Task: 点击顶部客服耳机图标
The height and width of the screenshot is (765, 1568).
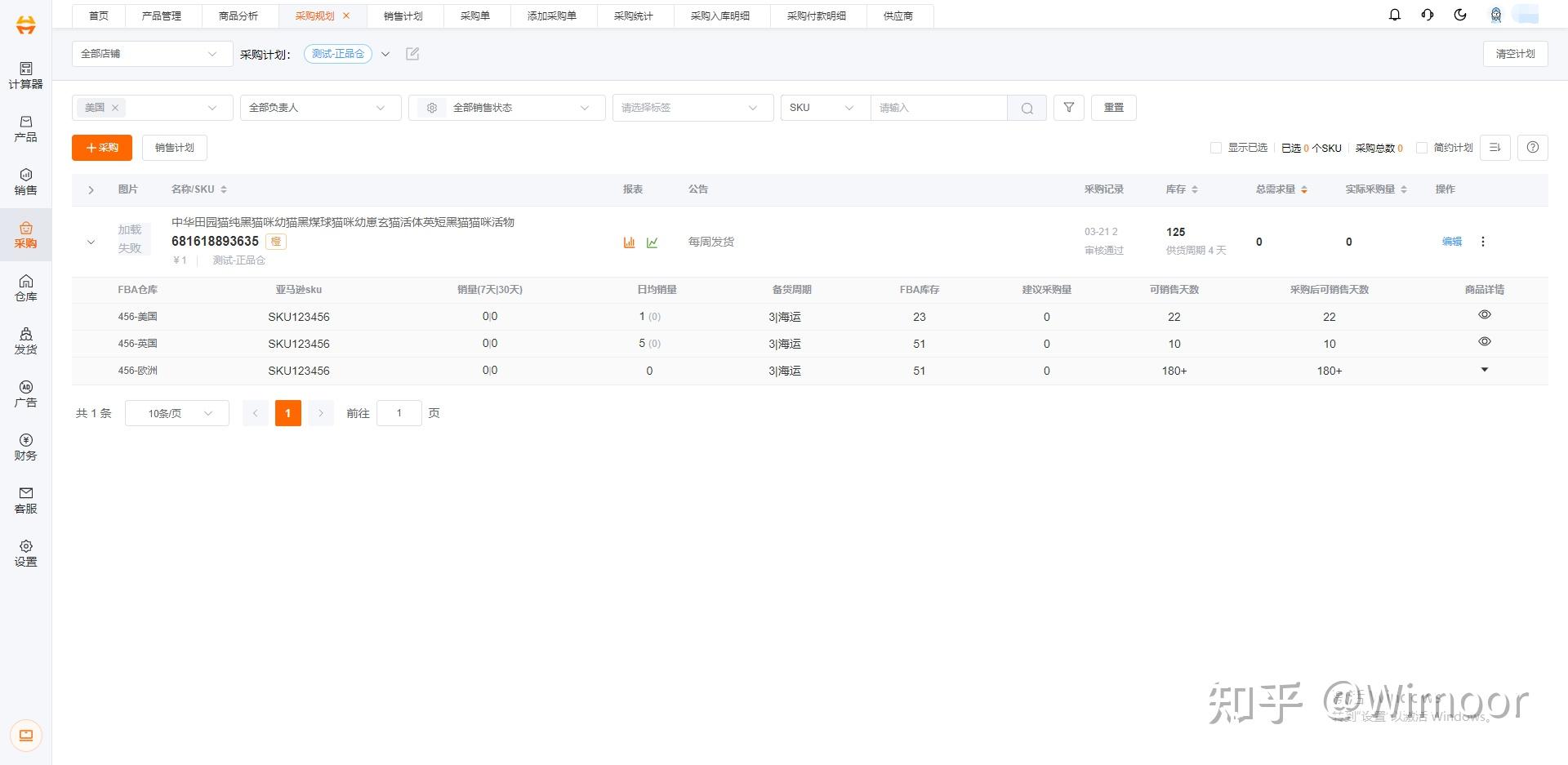Action: pos(1427,15)
